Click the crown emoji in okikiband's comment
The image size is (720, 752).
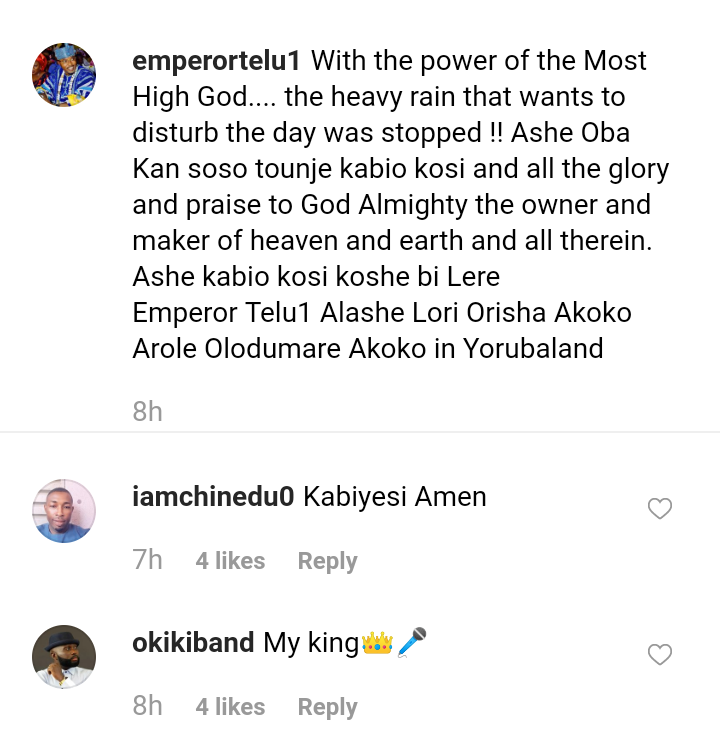pos(377,643)
